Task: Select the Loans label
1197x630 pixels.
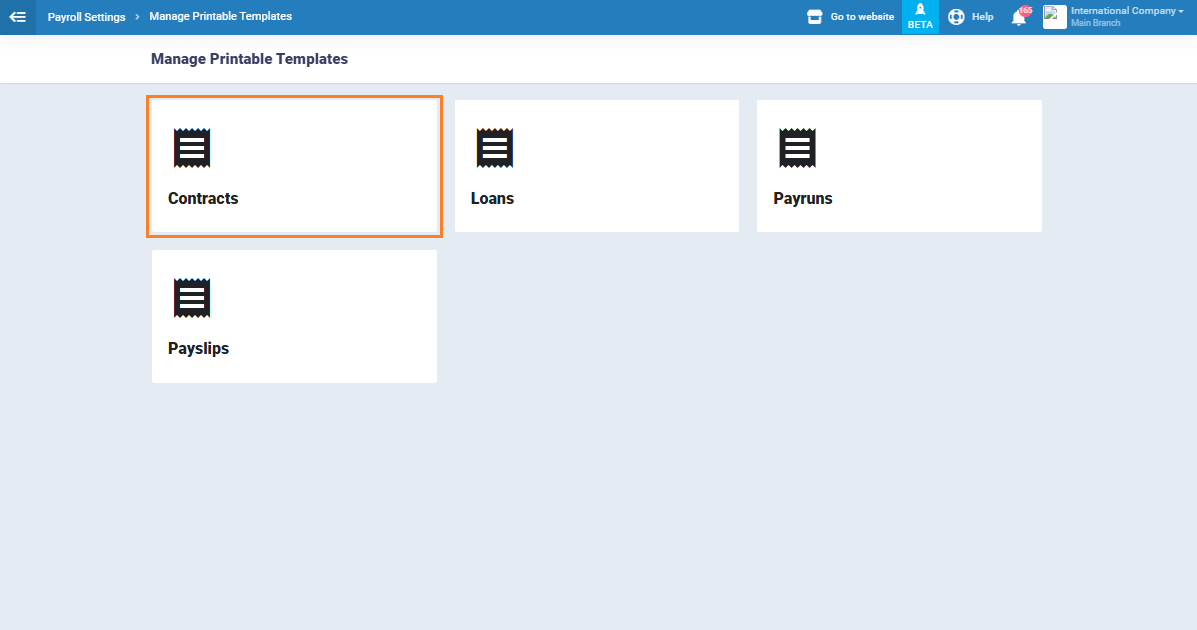Action: (492, 198)
